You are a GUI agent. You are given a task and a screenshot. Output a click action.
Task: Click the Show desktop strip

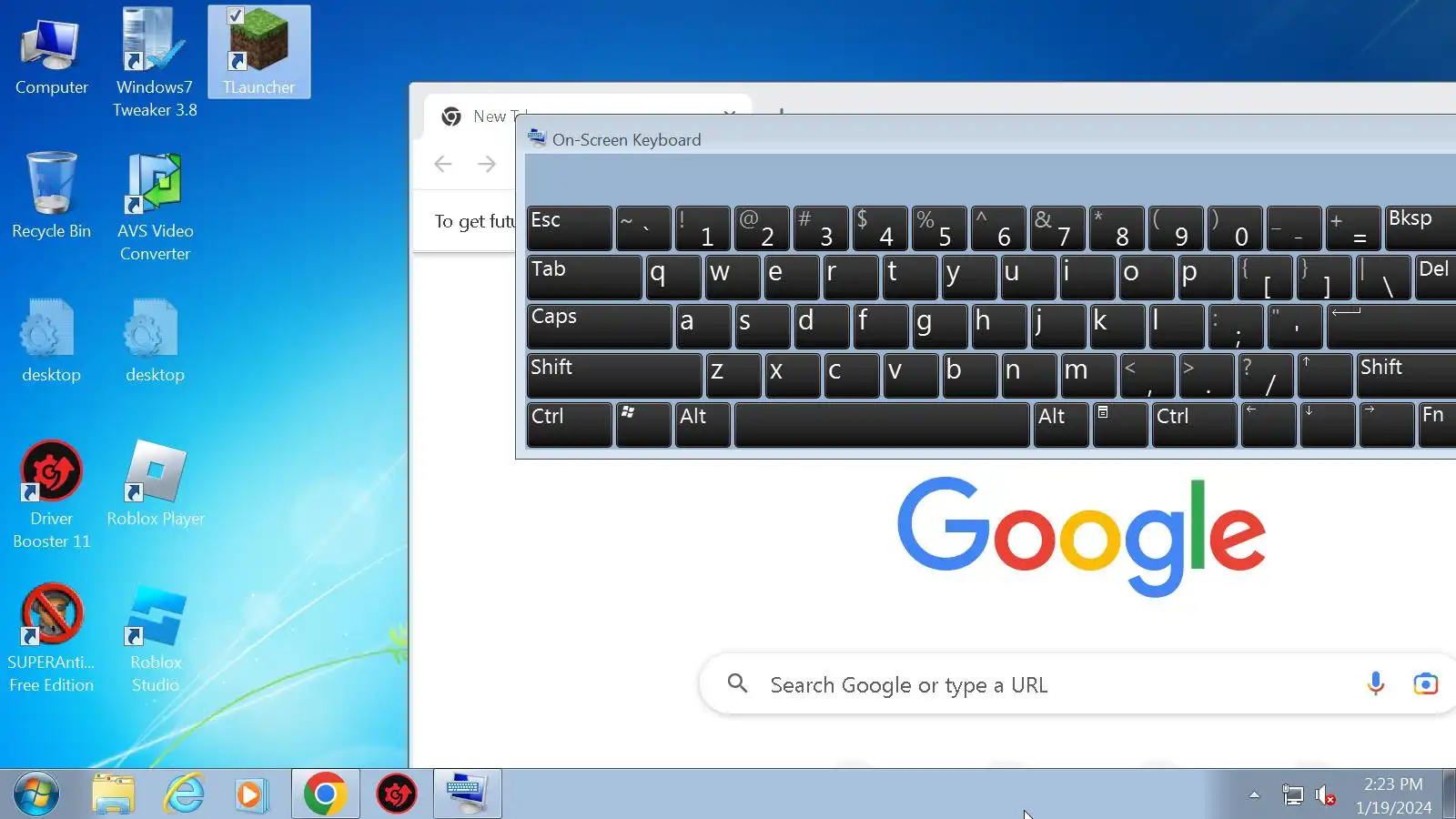[x=1449, y=794]
